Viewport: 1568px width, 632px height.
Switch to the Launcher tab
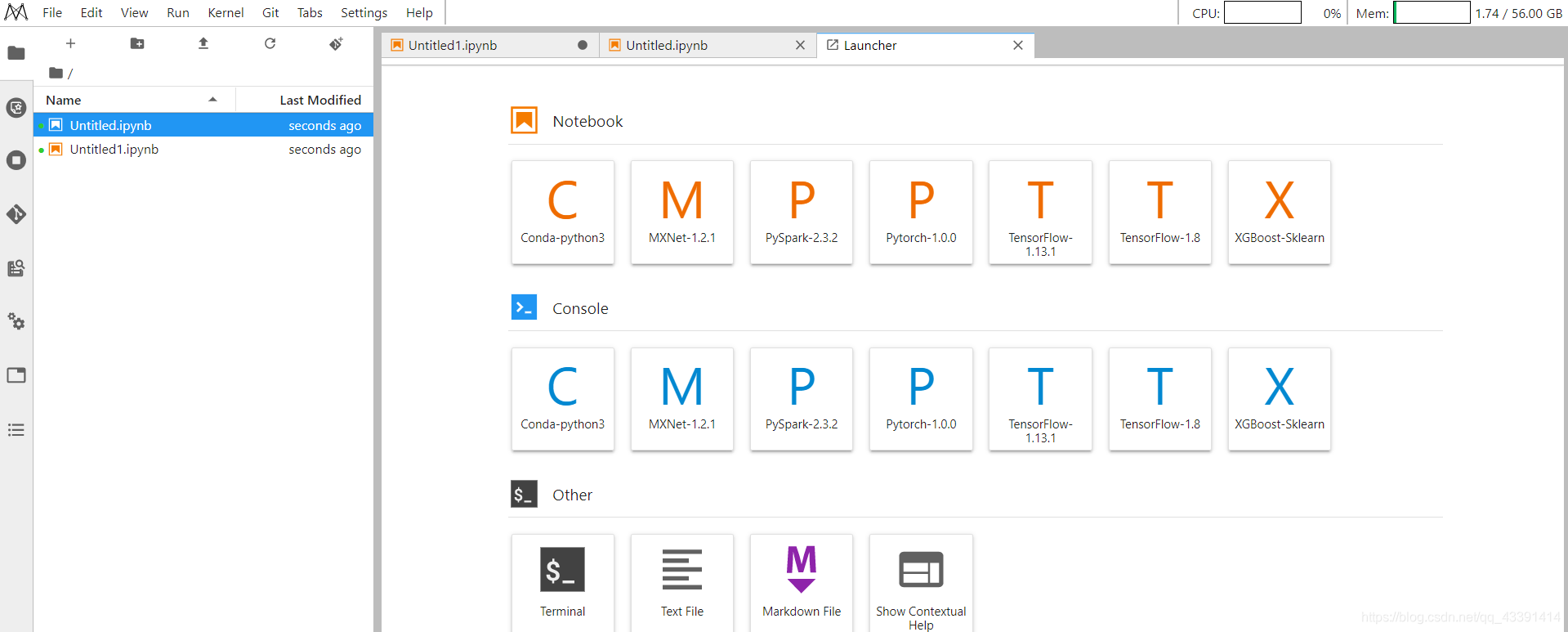tap(926, 45)
